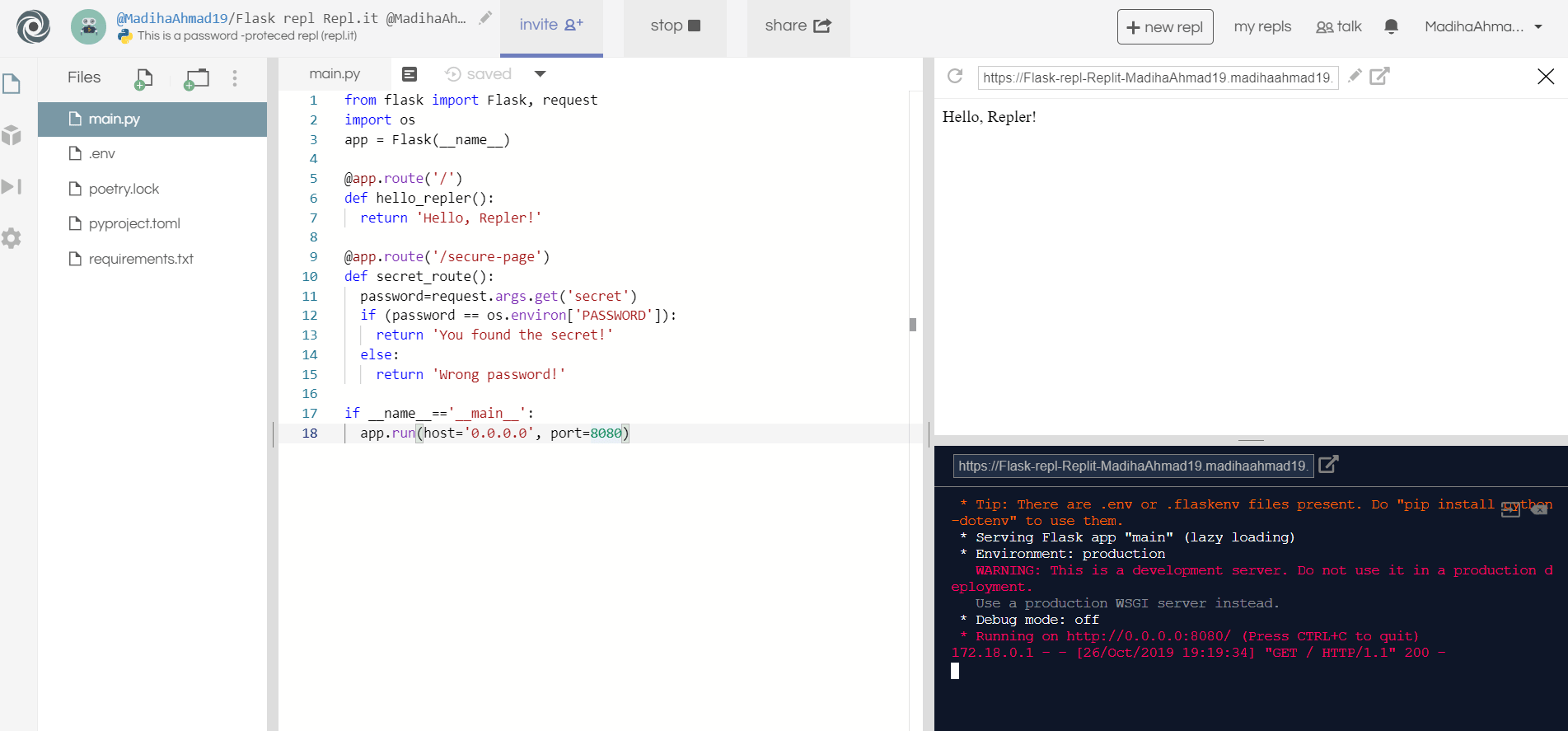Screen dimensions: 1568x731
Task: Close the web preview pane
Action: (1546, 77)
